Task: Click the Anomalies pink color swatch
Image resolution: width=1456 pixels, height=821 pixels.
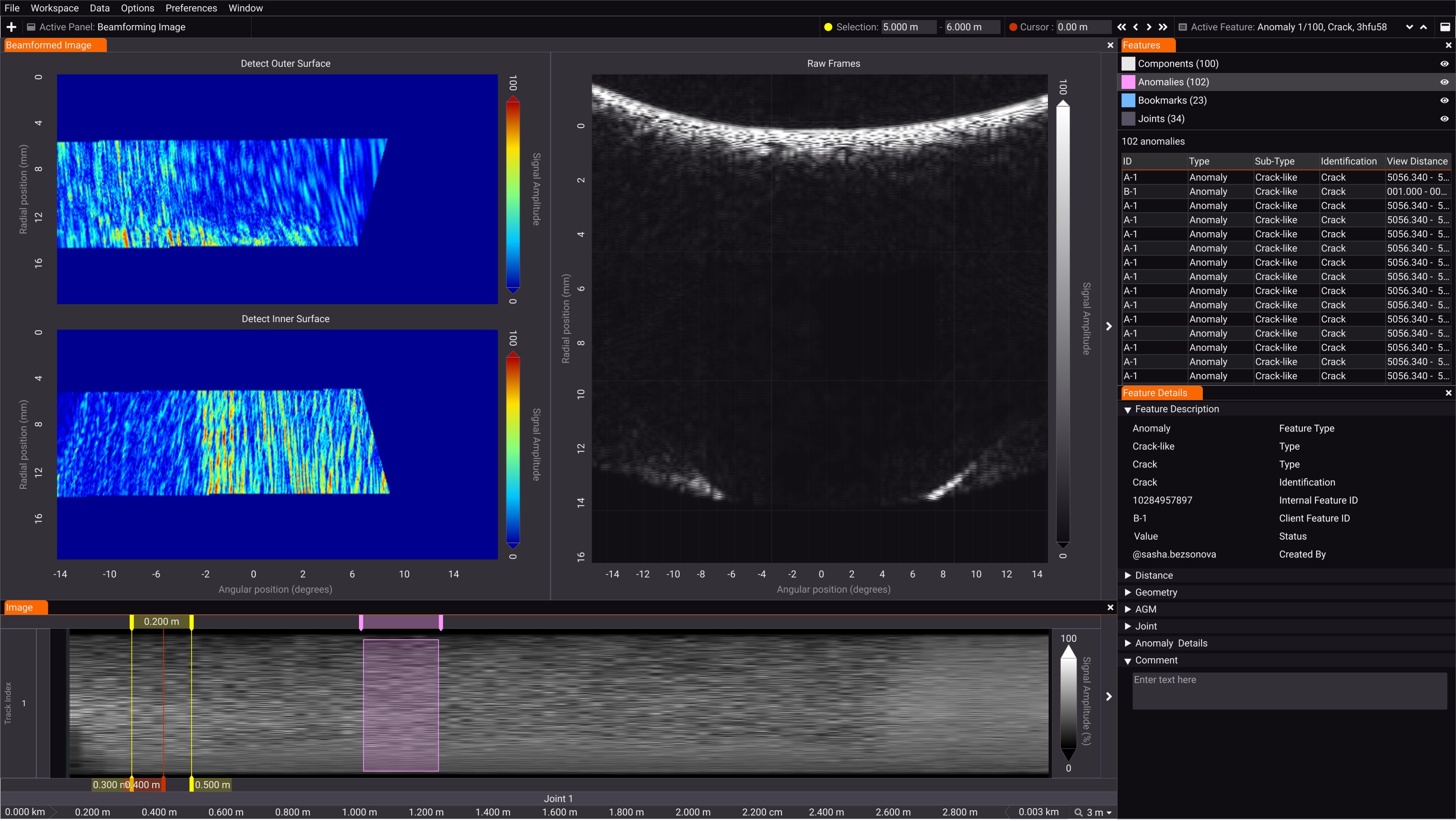Action: [1128, 82]
